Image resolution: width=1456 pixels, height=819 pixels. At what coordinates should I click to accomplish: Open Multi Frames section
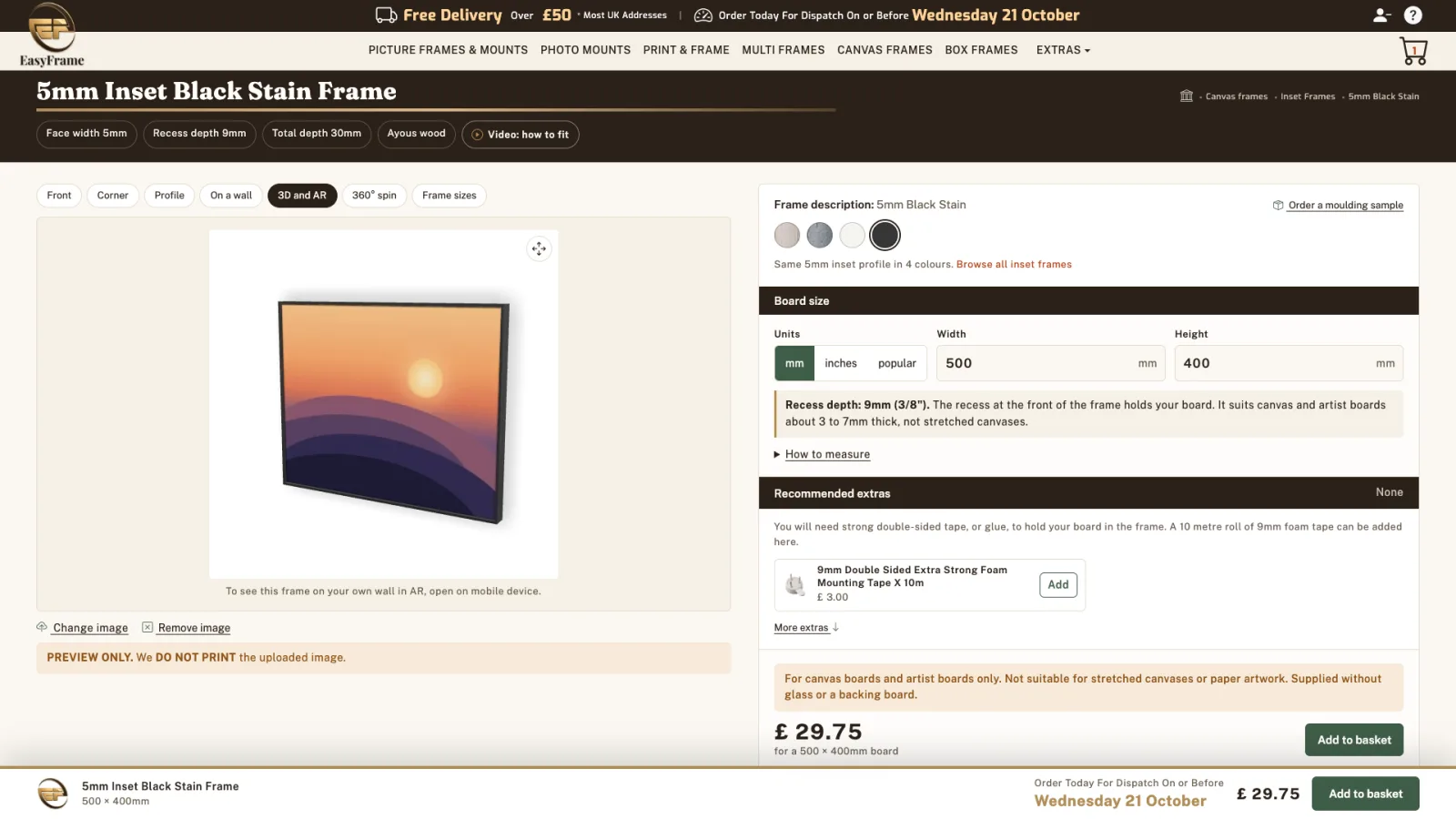coord(784,50)
